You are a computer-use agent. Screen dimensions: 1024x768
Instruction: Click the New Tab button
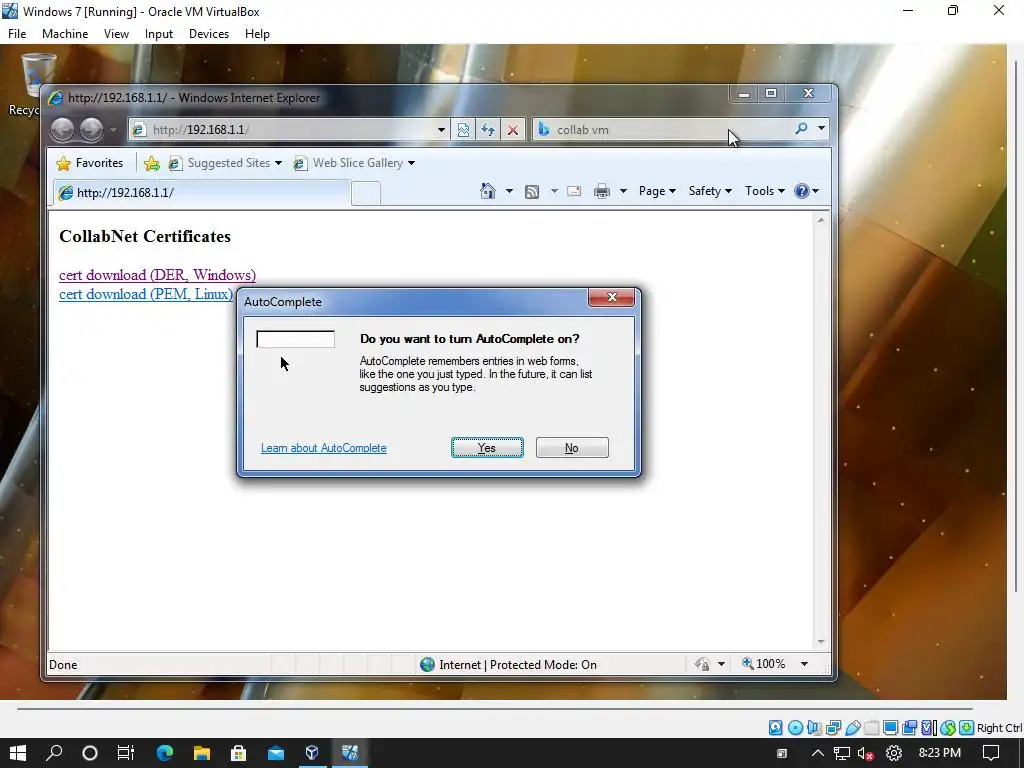[x=366, y=193]
